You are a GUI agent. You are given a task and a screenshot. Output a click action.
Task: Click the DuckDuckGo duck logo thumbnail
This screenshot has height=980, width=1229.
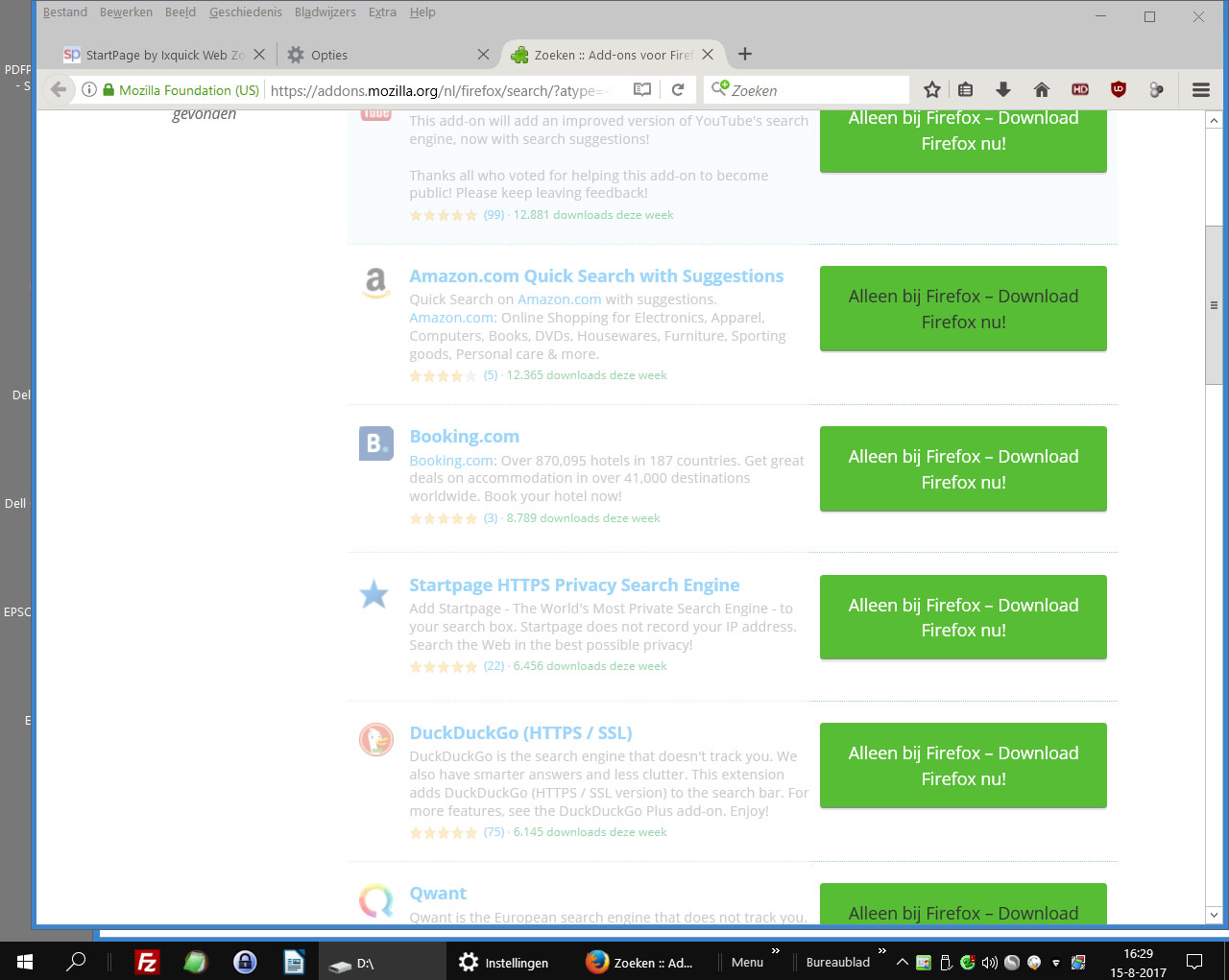[375, 740]
